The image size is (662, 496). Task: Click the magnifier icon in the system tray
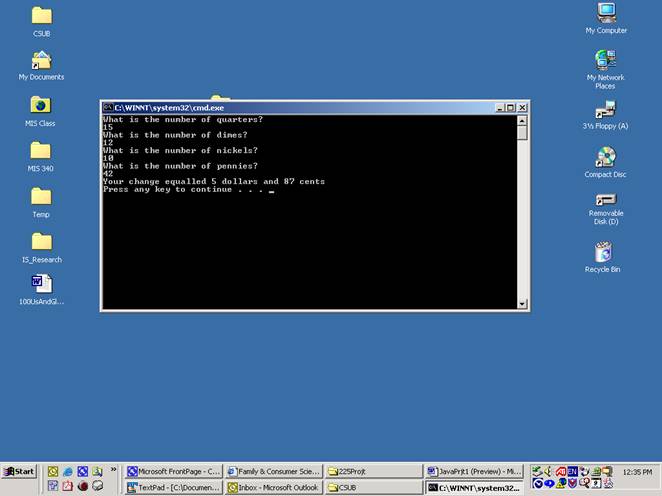pos(584,483)
